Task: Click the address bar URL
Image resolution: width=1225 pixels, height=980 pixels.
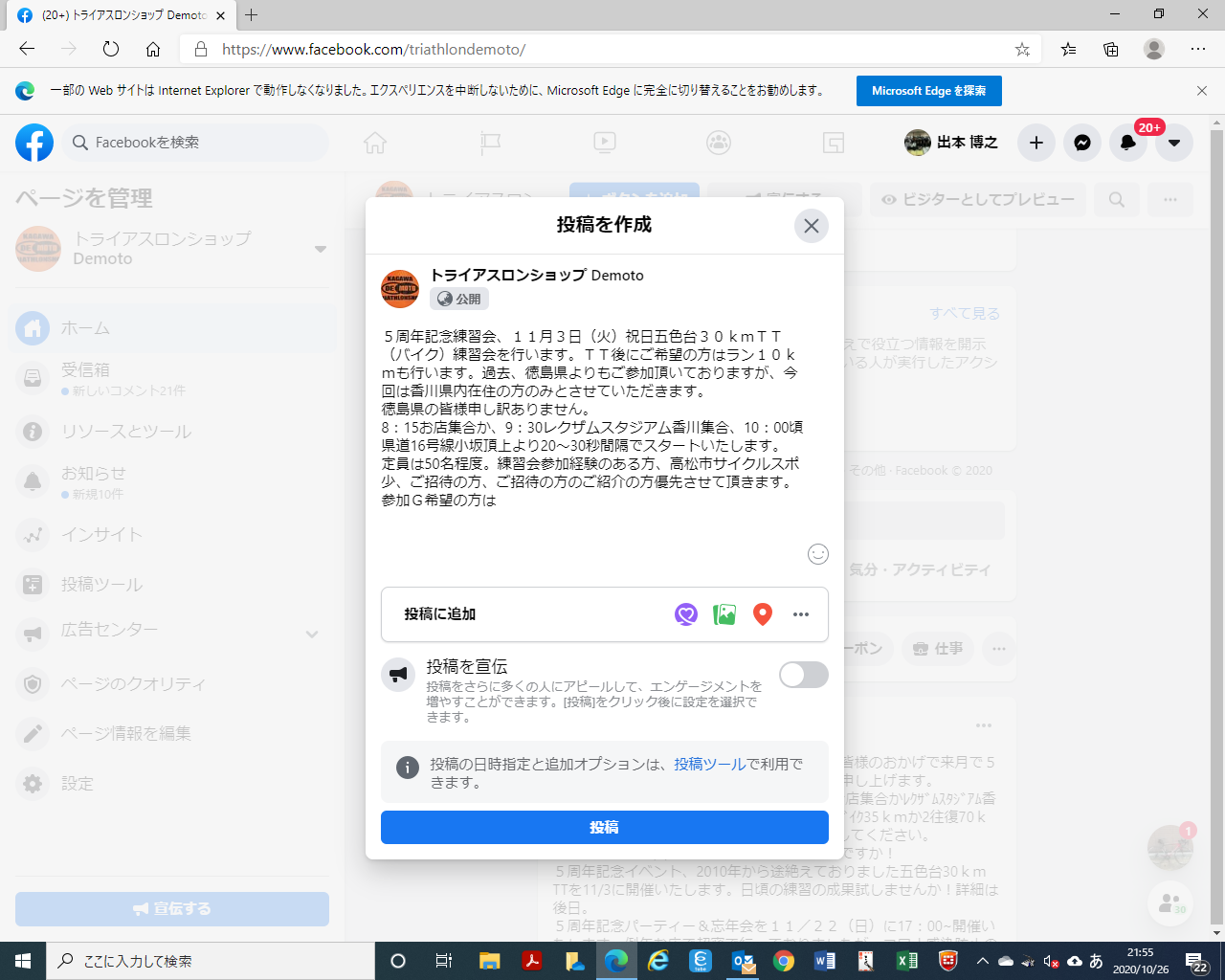Action: point(373,49)
